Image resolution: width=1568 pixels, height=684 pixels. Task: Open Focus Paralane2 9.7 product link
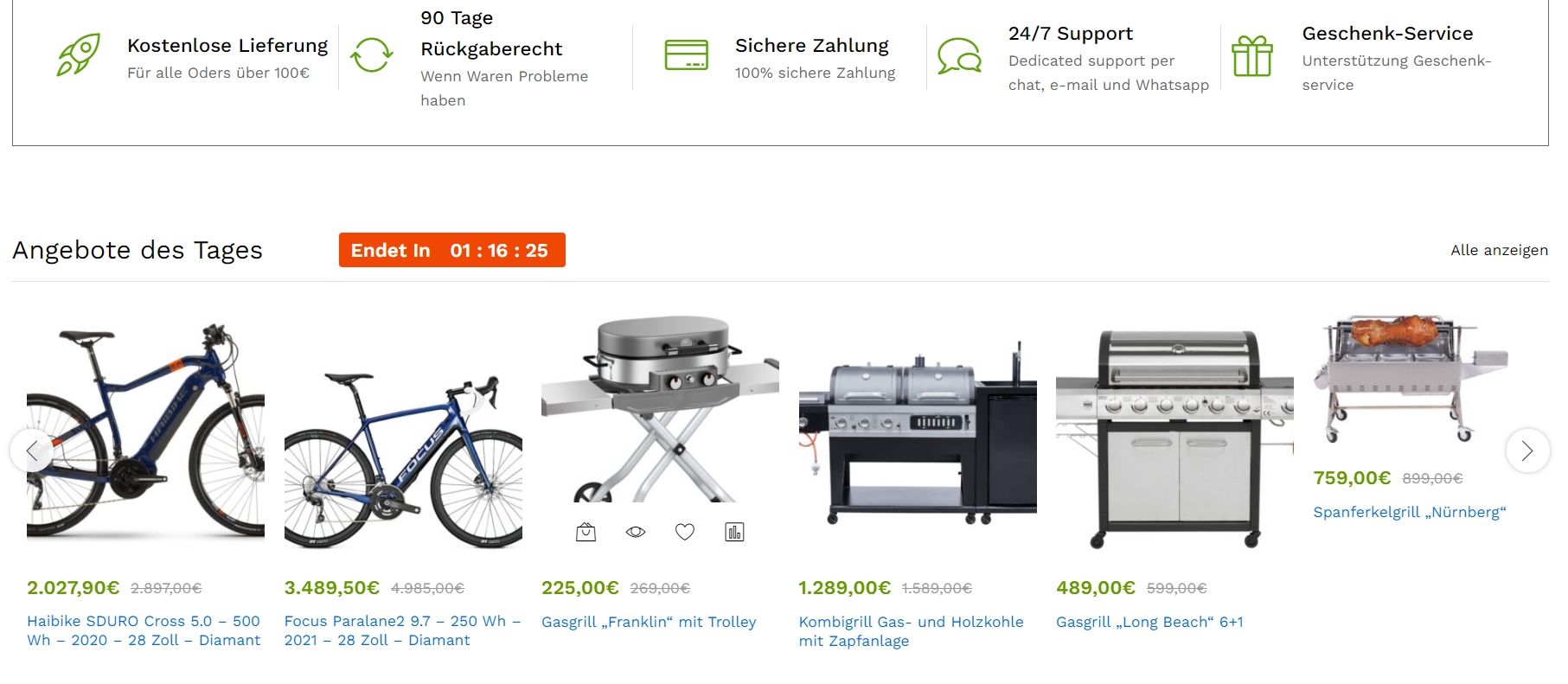point(402,630)
